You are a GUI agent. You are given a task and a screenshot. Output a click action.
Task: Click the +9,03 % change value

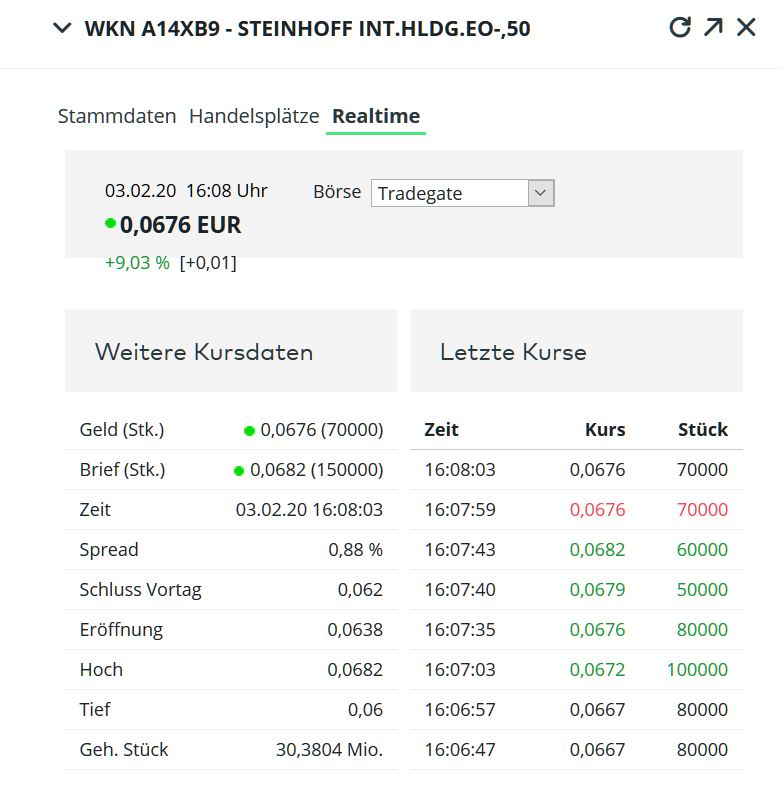coord(137,263)
